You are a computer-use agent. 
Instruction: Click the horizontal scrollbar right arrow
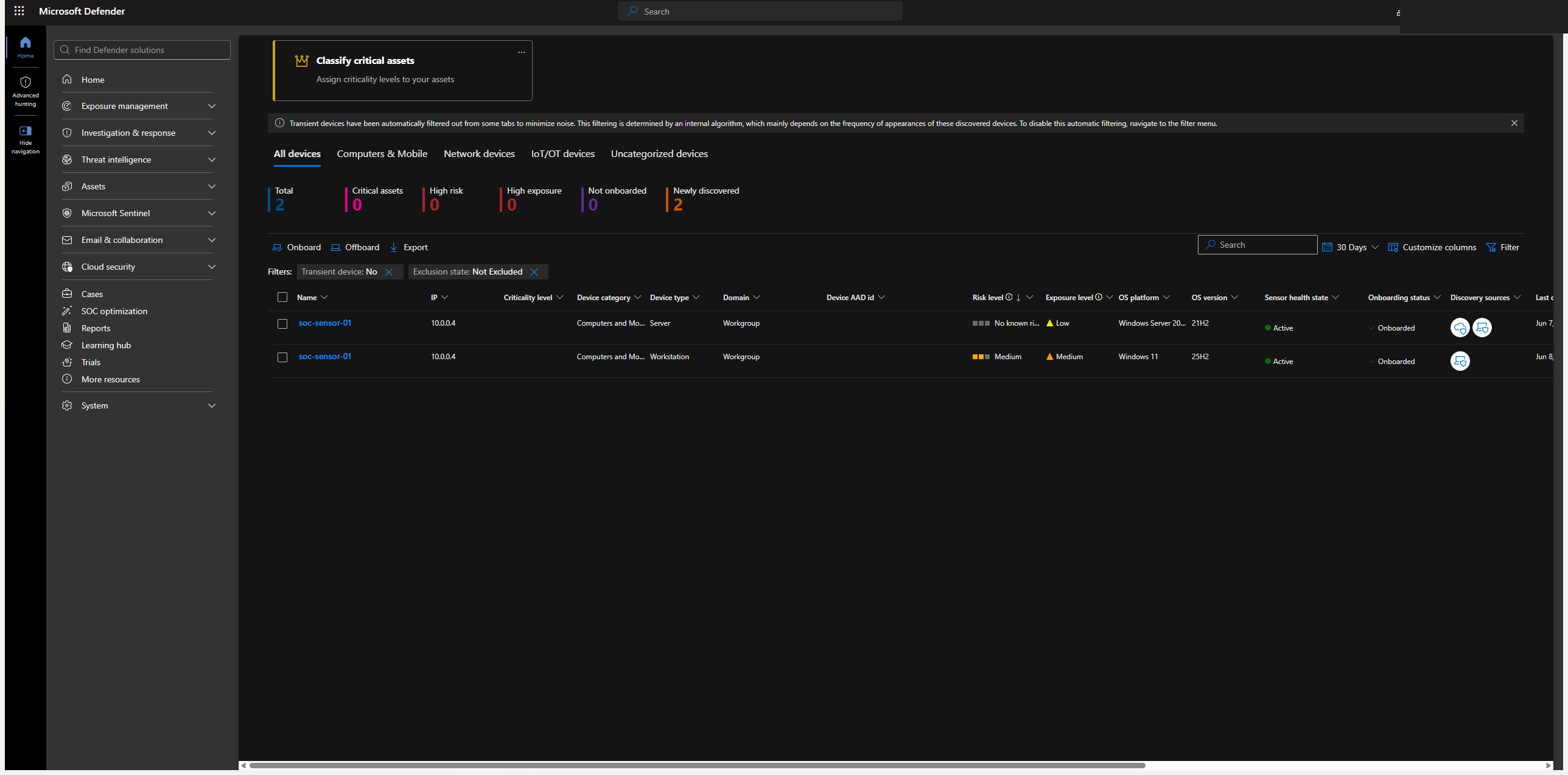click(1548, 765)
